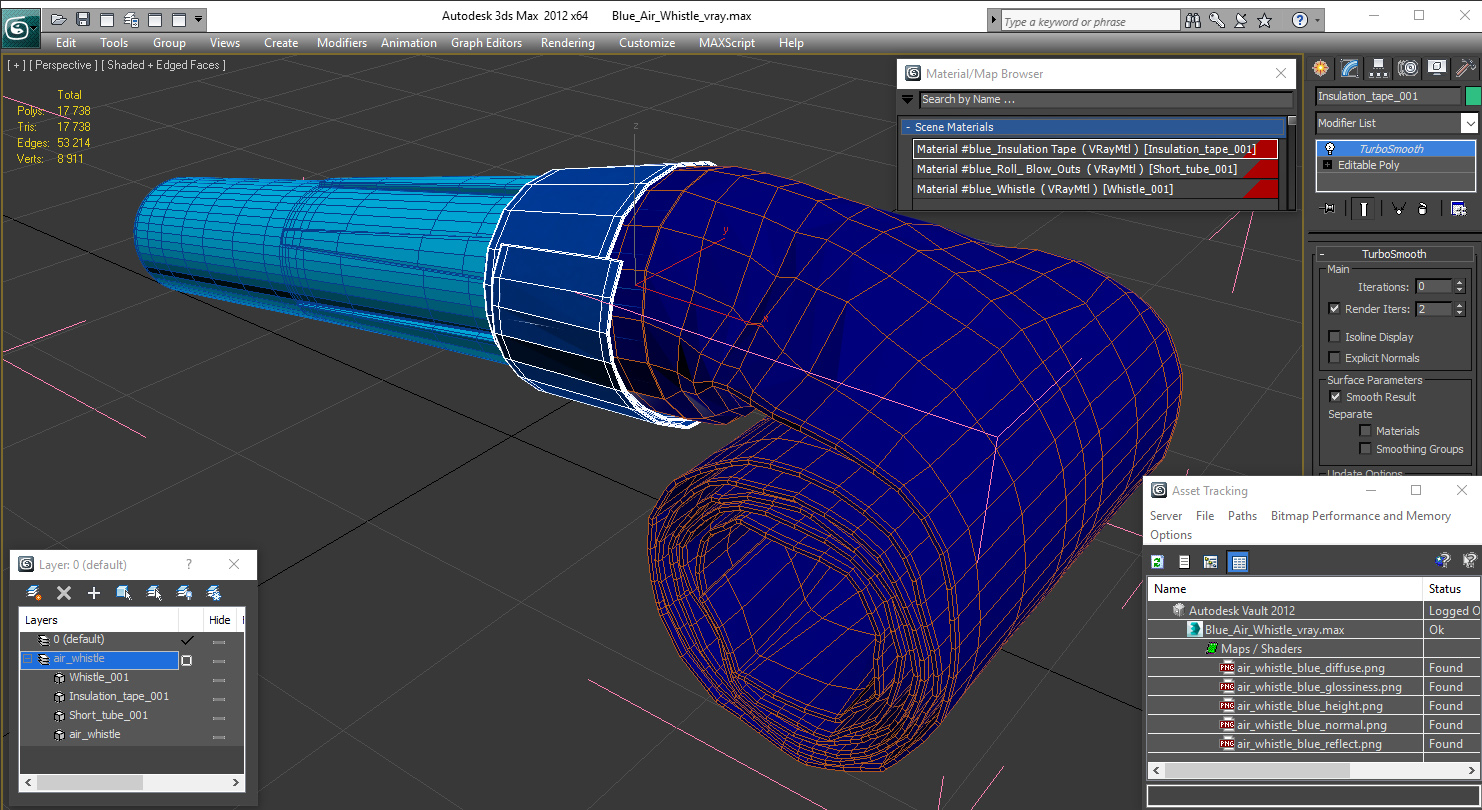The image size is (1482, 810).
Task: Open the Utilities hammer panel tab
Action: click(1466, 68)
